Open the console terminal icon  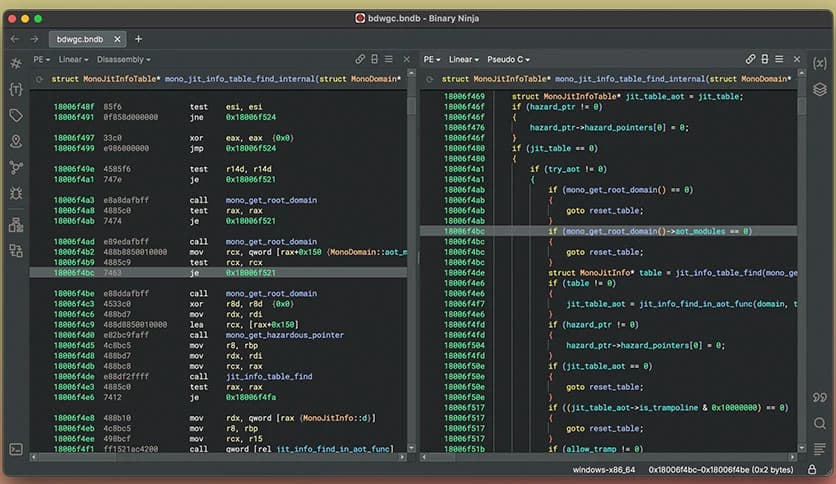point(15,450)
